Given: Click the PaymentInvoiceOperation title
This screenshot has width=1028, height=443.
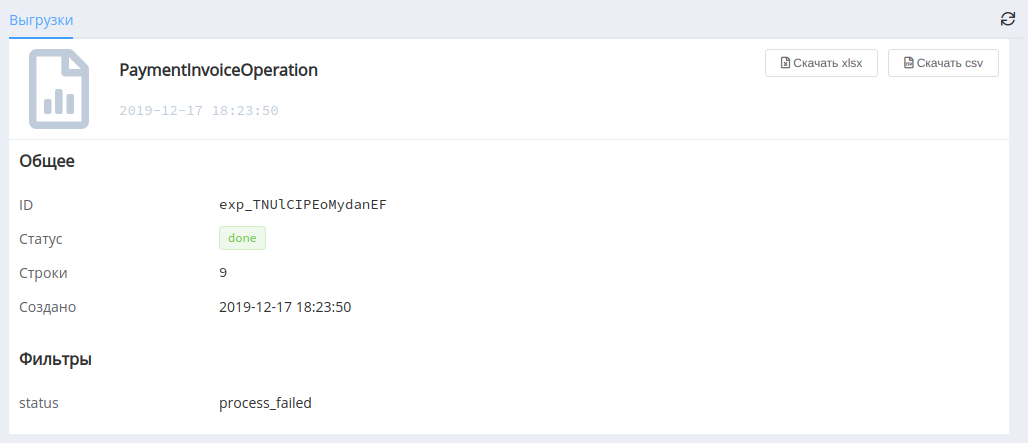Looking at the screenshot, I should click(218, 71).
